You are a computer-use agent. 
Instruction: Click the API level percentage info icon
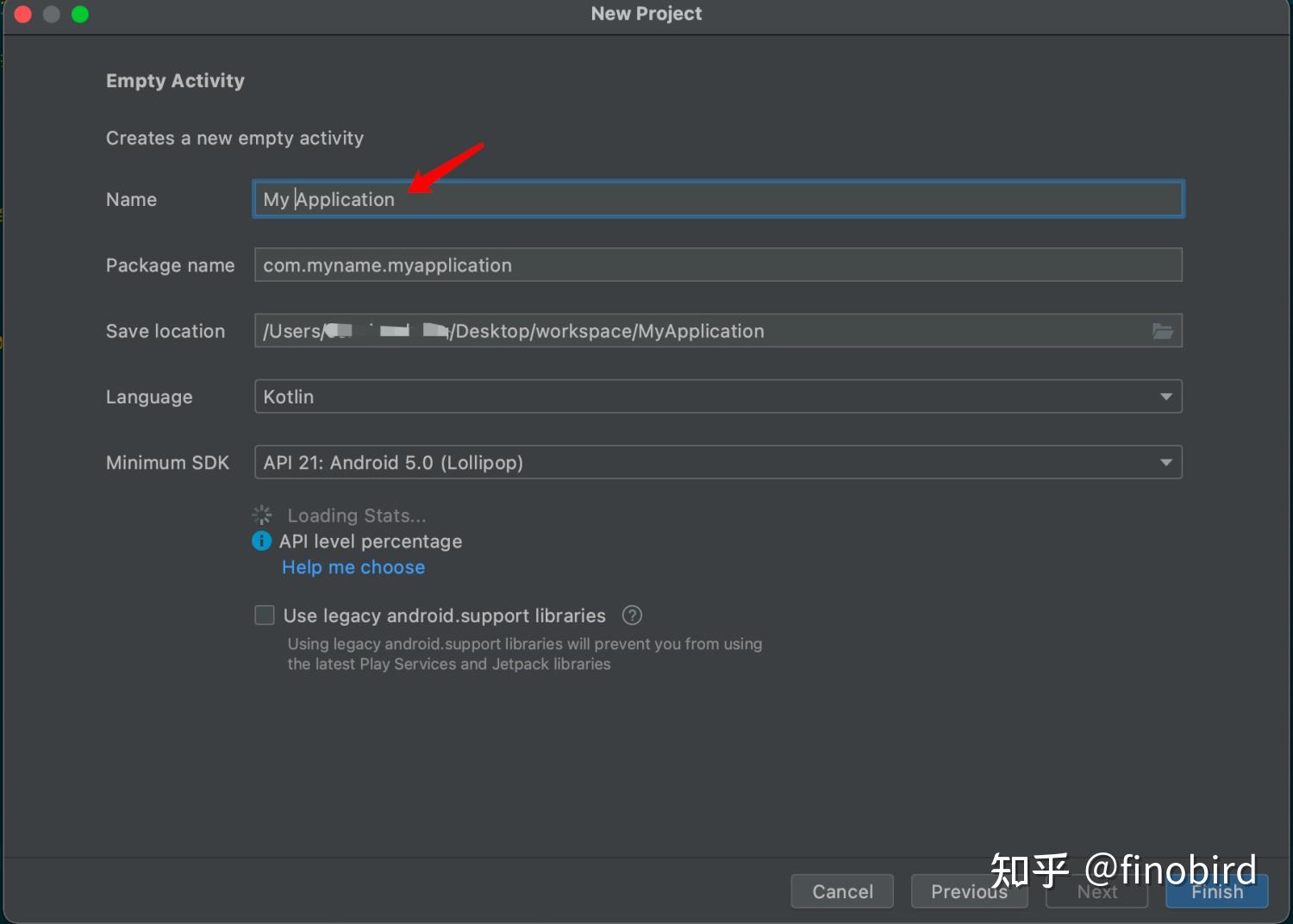click(261, 540)
